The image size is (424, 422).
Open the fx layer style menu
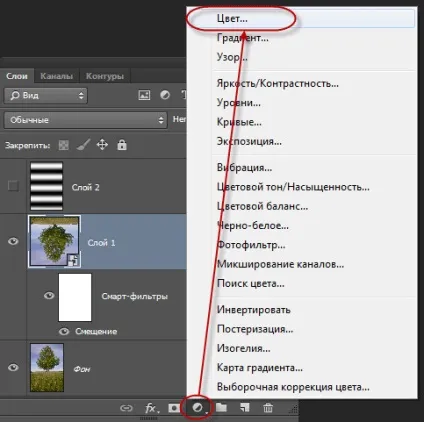(152, 408)
